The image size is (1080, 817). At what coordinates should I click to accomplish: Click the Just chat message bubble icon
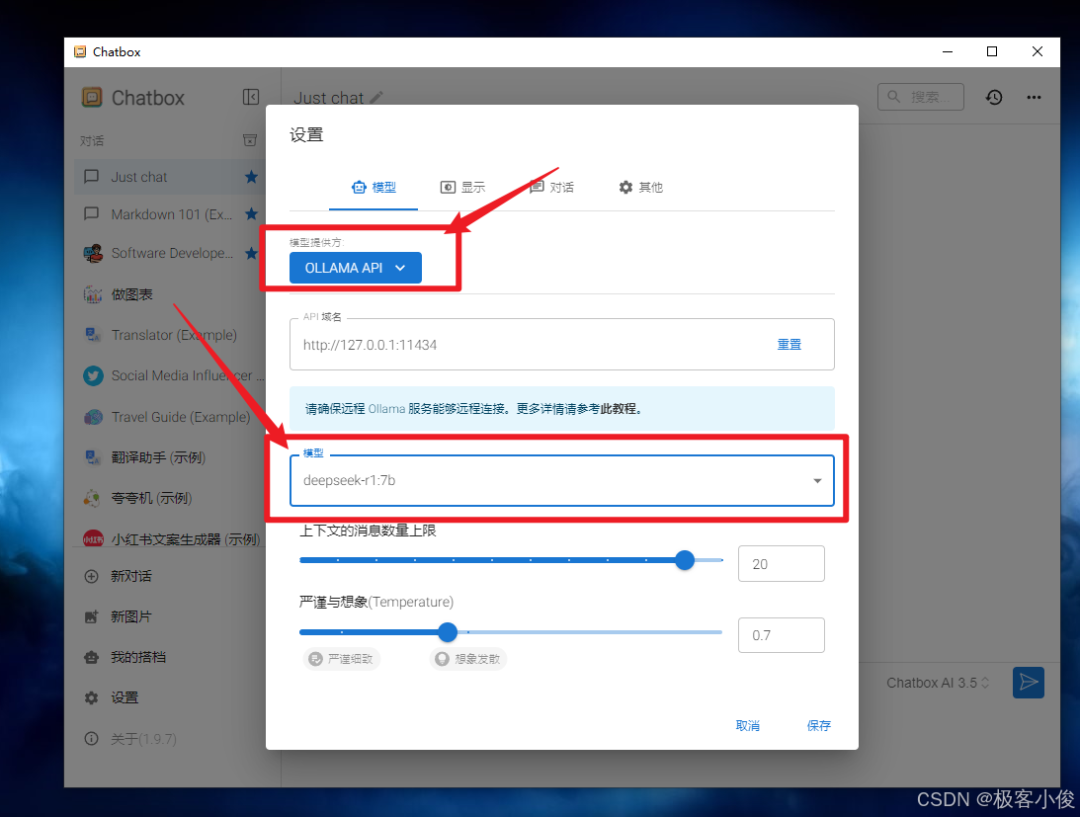(91, 176)
